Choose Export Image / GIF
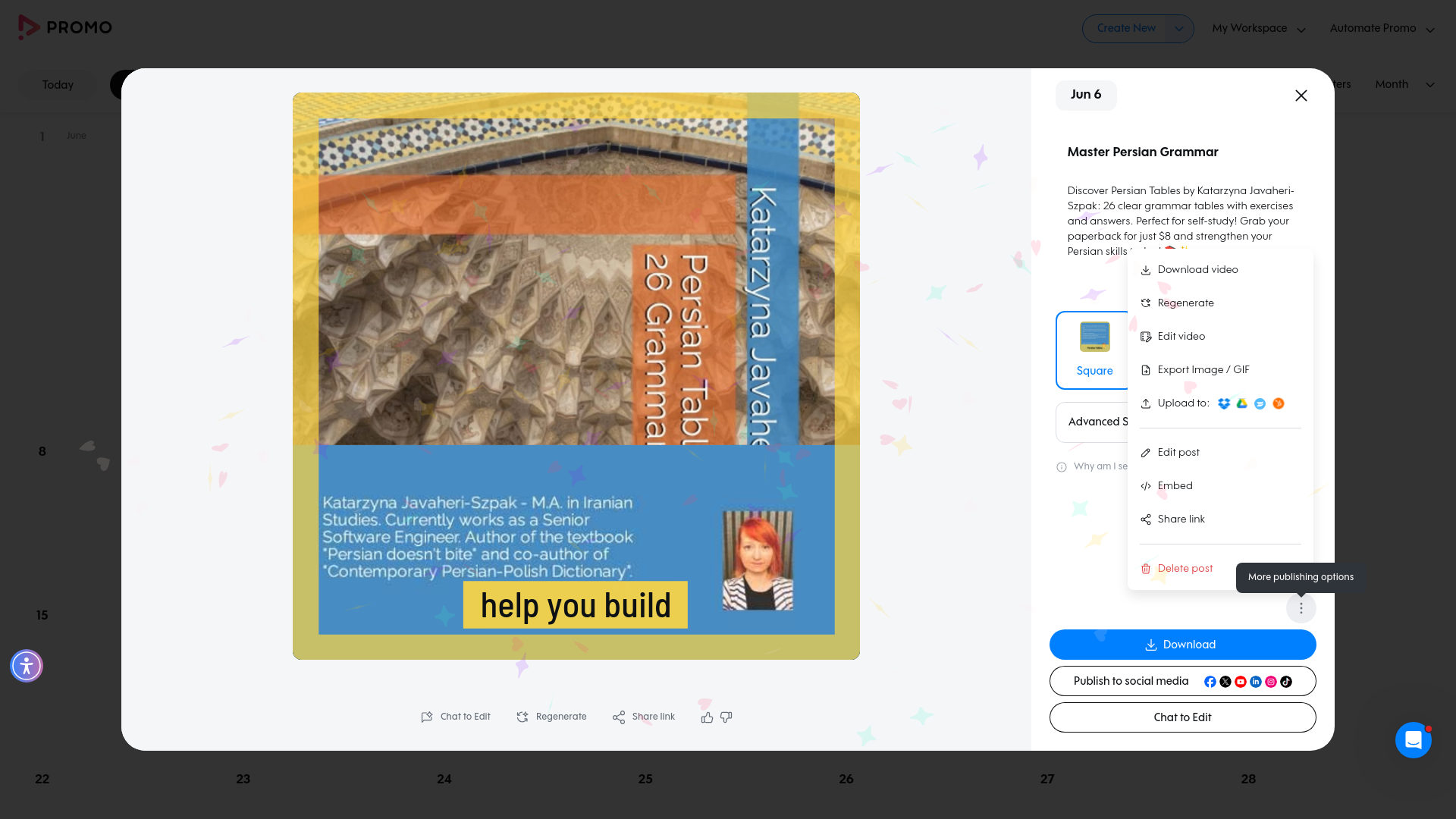This screenshot has width=1456, height=819. pos(1219,370)
